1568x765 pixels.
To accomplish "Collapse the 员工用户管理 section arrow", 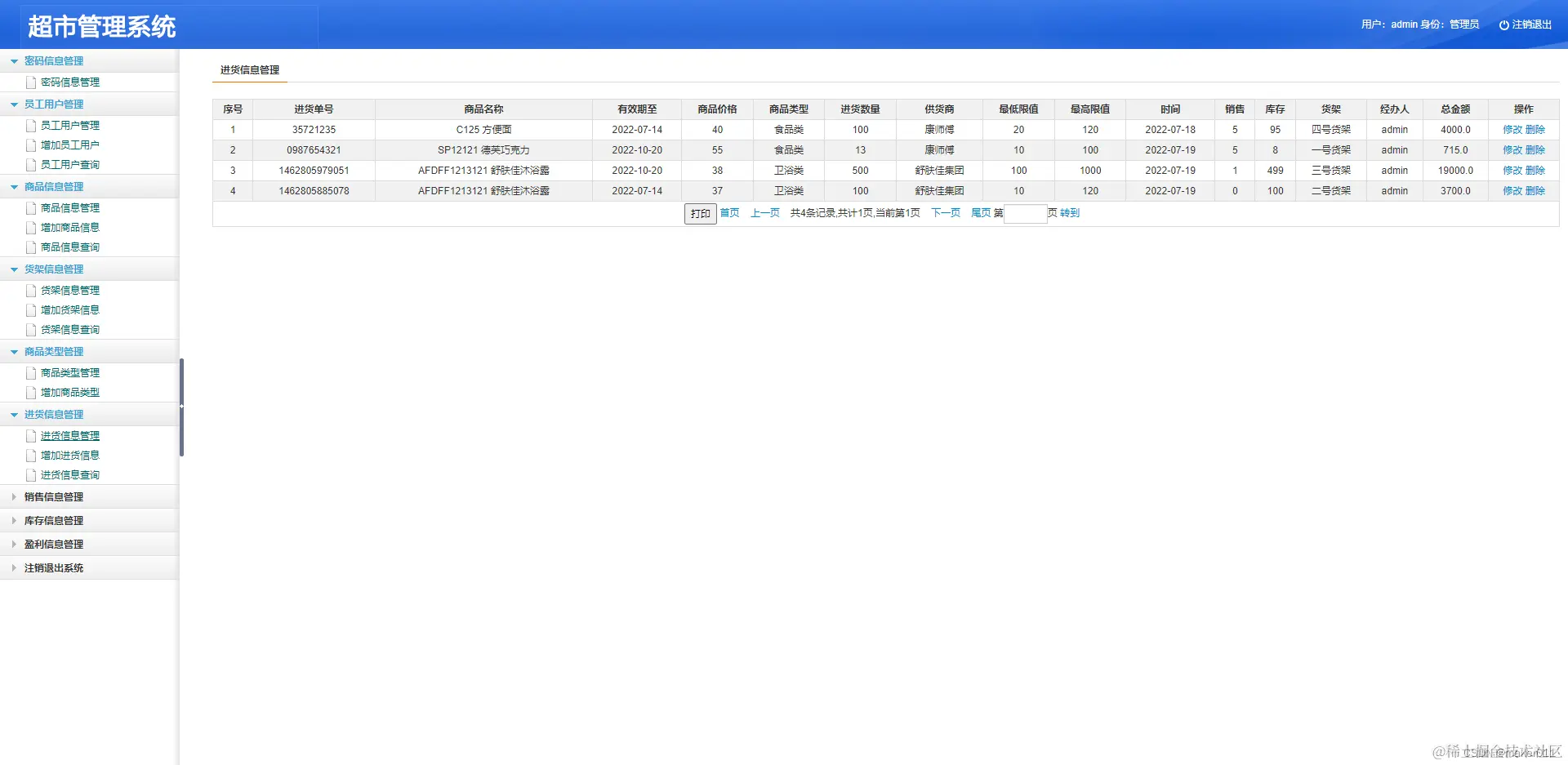I will coord(14,105).
